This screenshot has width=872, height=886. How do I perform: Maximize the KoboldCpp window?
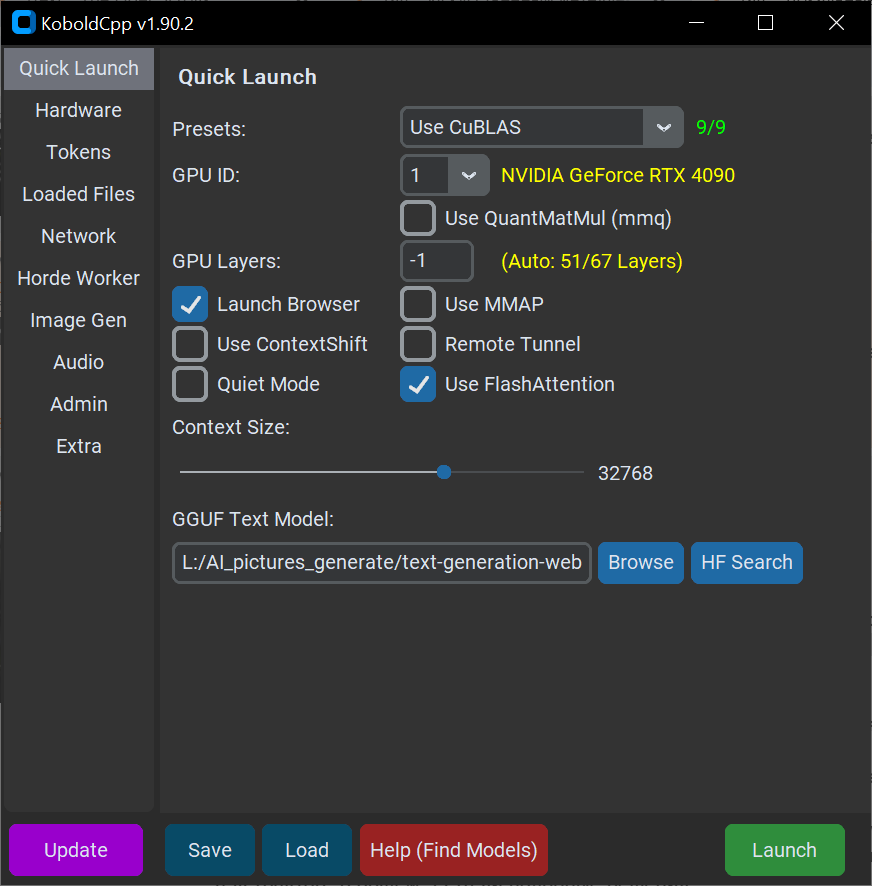pos(765,23)
